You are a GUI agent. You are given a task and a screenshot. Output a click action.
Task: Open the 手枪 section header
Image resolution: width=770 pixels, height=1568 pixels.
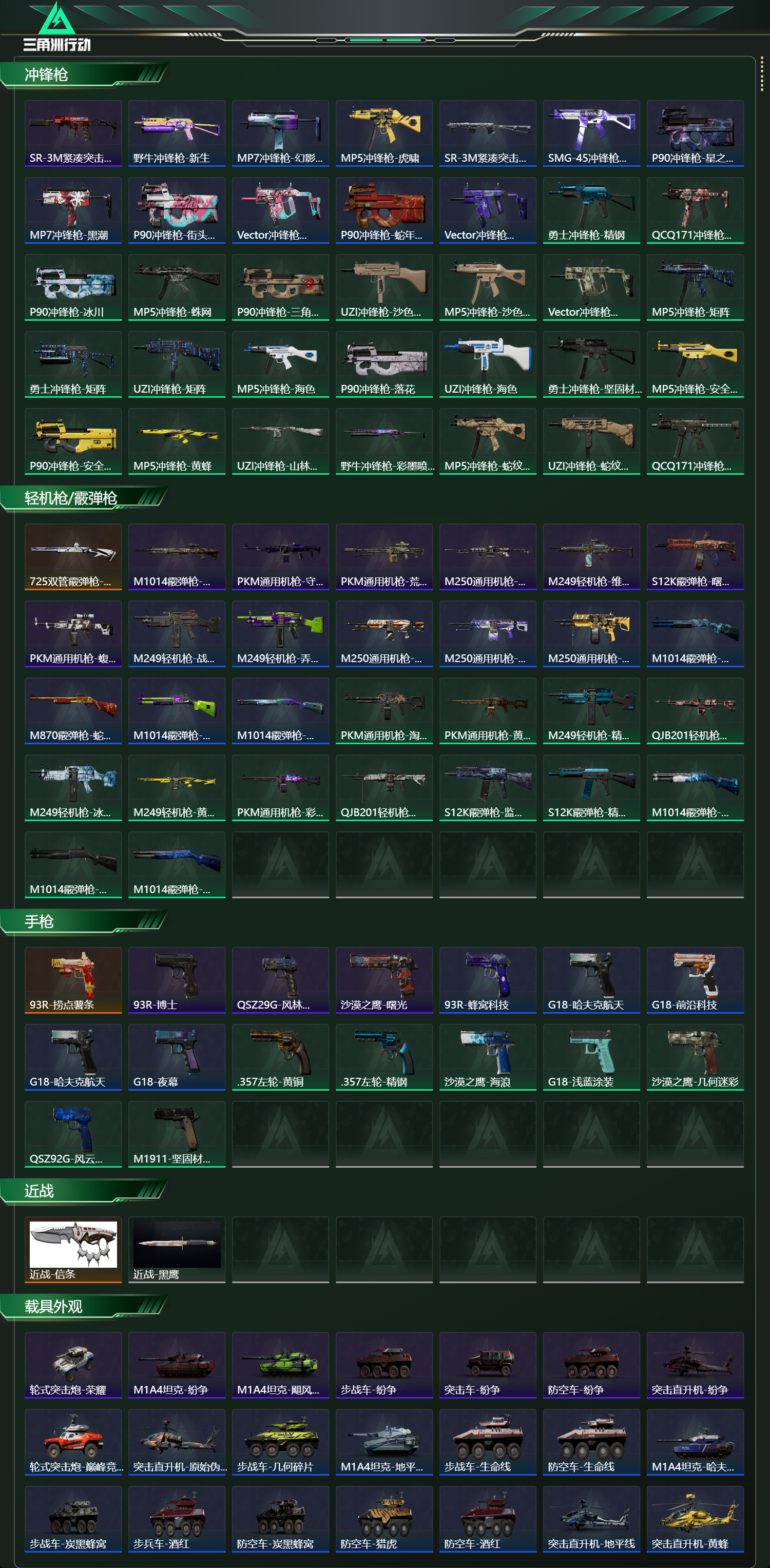tap(39, 922)
